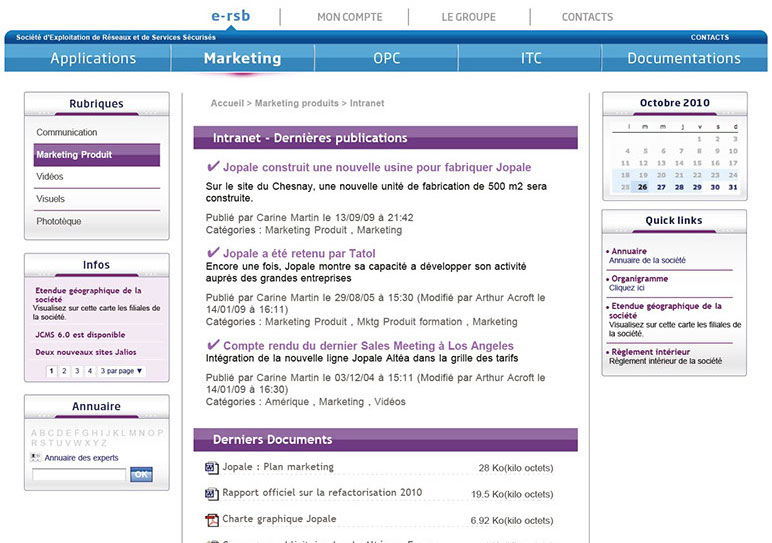Open 'Rapport officiel sur la refactorisation 2010'
This screenshot has height=543, width=772.
tap(322, 493)
